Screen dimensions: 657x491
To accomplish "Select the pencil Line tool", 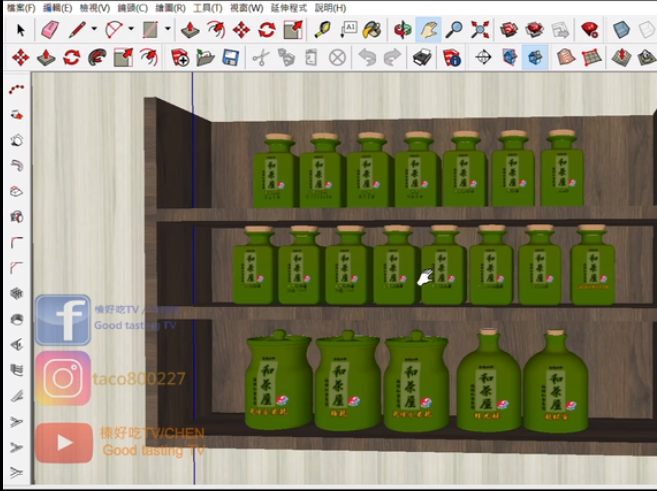I will 77,30.
